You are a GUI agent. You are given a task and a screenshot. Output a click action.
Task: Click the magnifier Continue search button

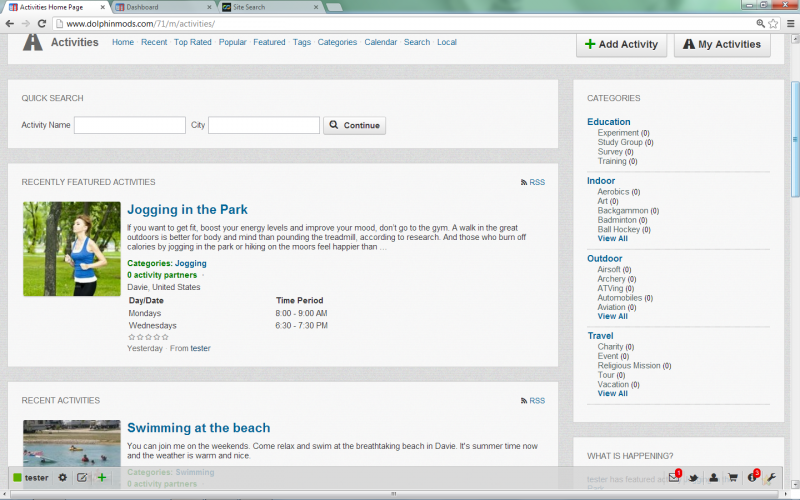click(355, 125)
